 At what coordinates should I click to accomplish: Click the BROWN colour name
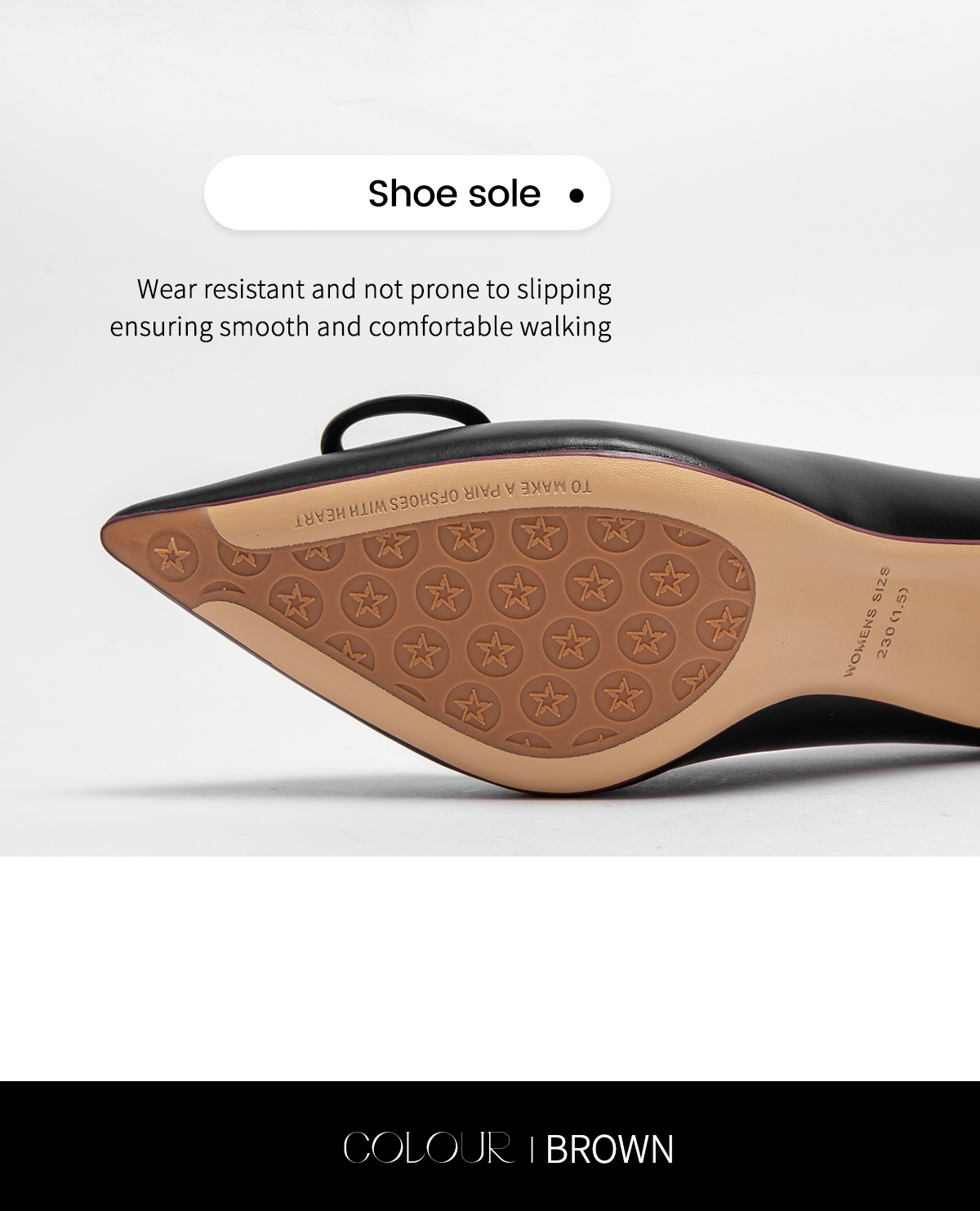609,1149
